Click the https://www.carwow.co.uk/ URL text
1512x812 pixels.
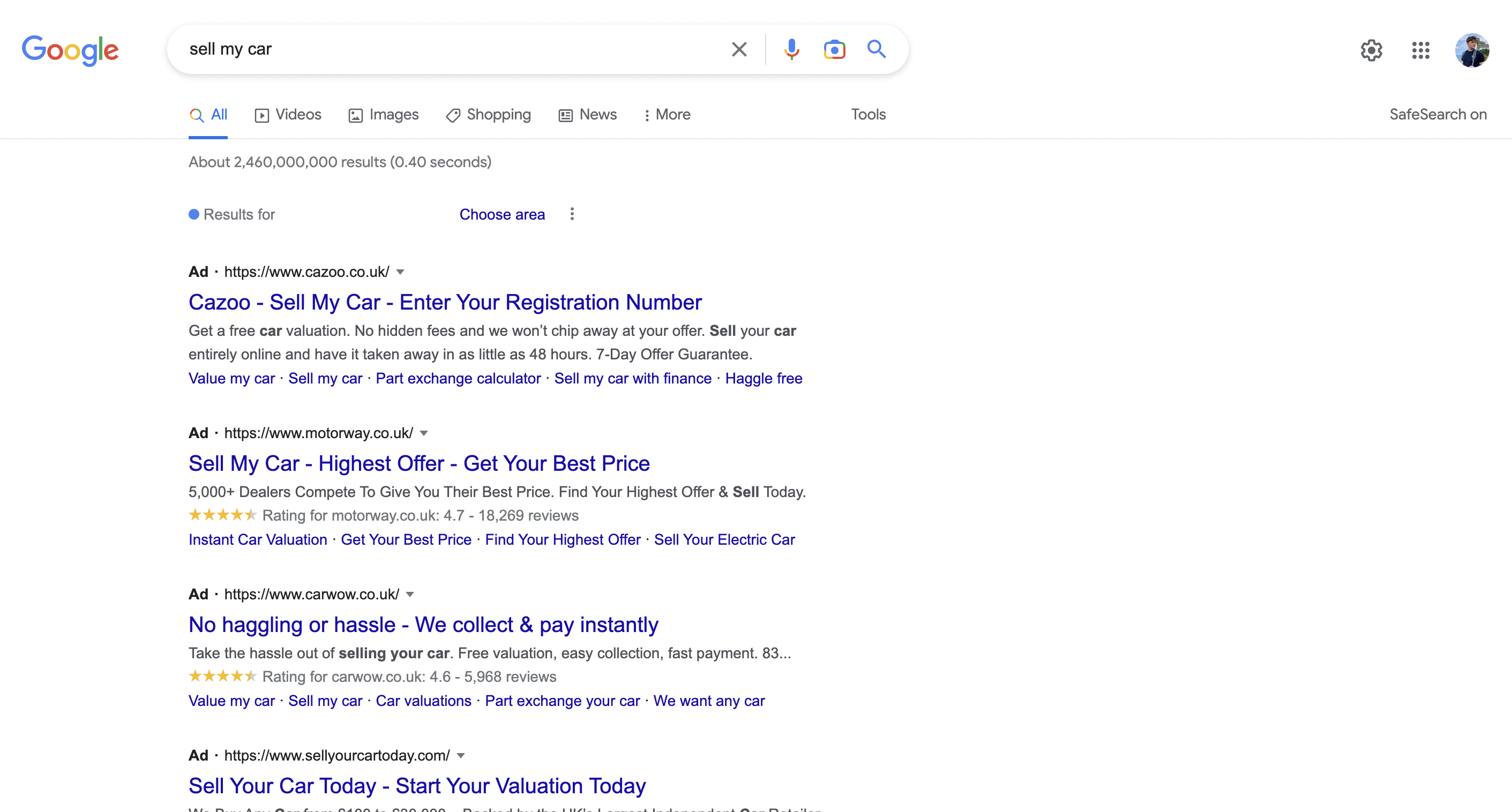click(312, 595)
